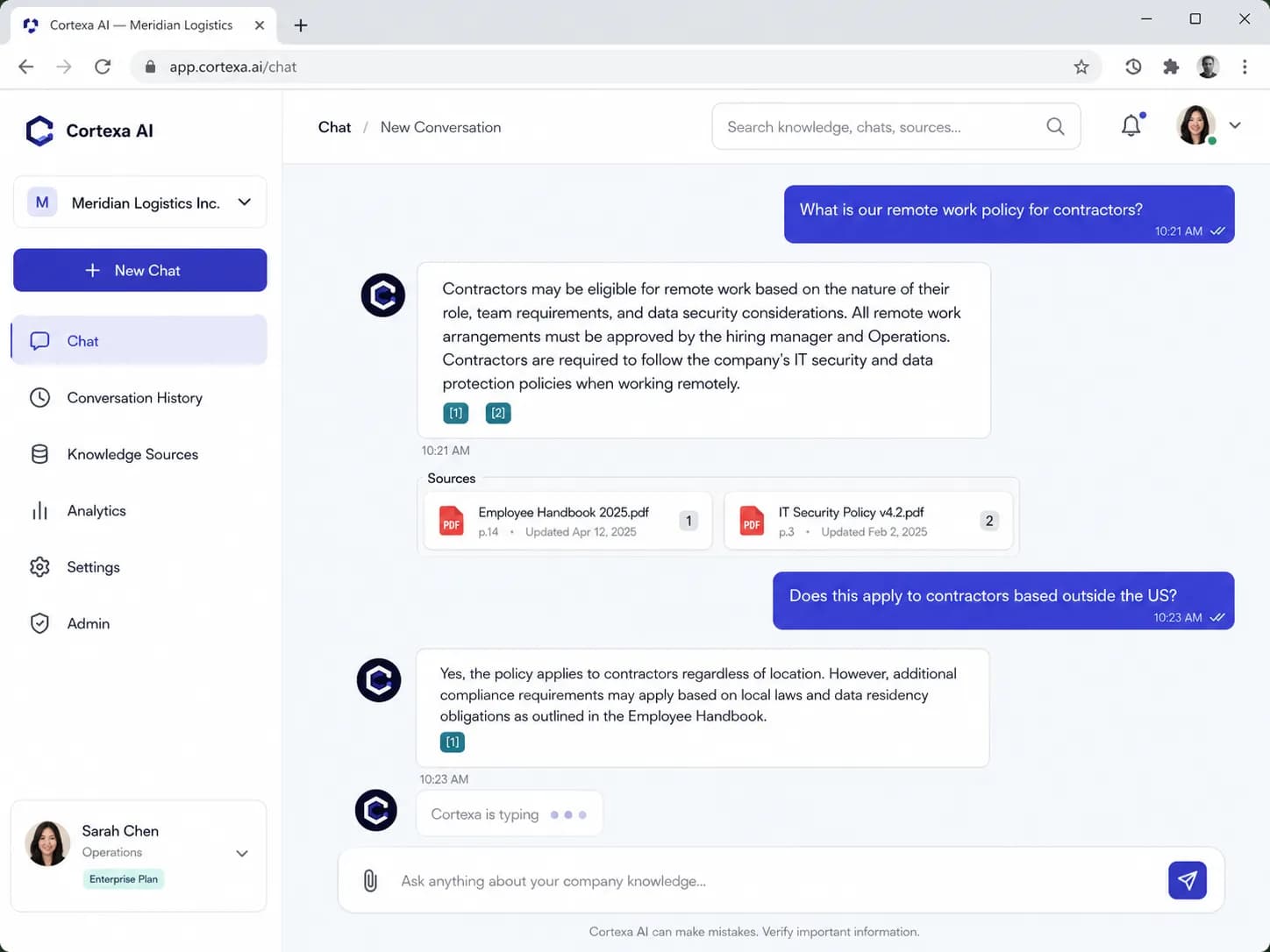Open IT Security Policy v4.2.pdf source
Image resolution: width=1270 pixels, height=952 pixels.
[868, 521]
